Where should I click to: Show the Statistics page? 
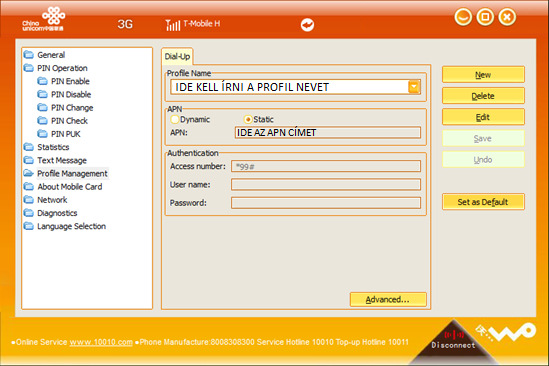[53, 147]
